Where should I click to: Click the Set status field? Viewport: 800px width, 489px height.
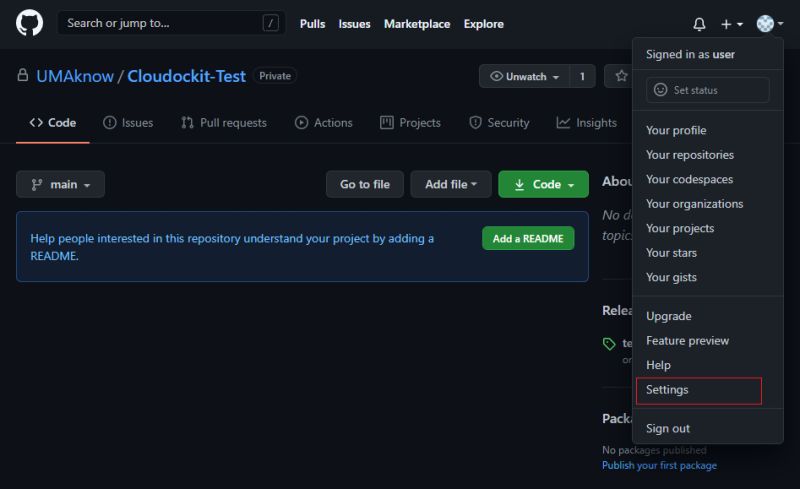coord(708,90)
